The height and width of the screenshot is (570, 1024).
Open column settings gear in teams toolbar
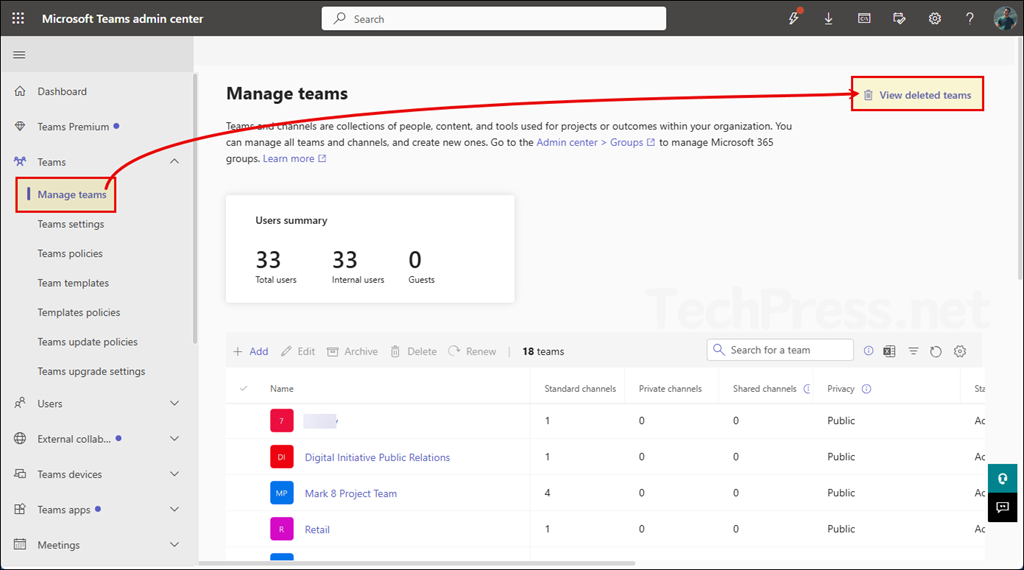click(959, 351)
